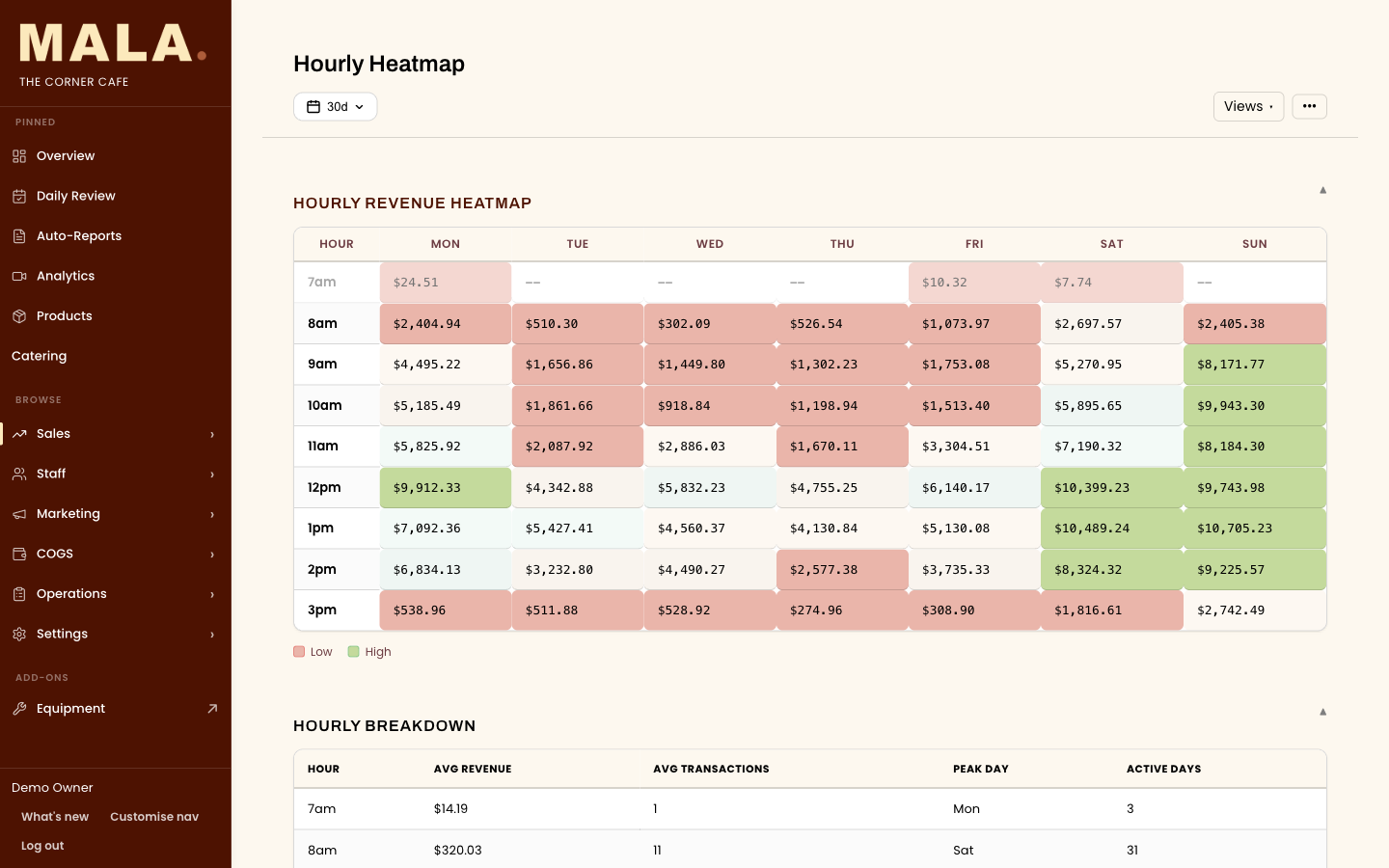Expand the Operations submenu chevron
Viewport: 1389px width, 868px height.
click(x=212, y=594)
